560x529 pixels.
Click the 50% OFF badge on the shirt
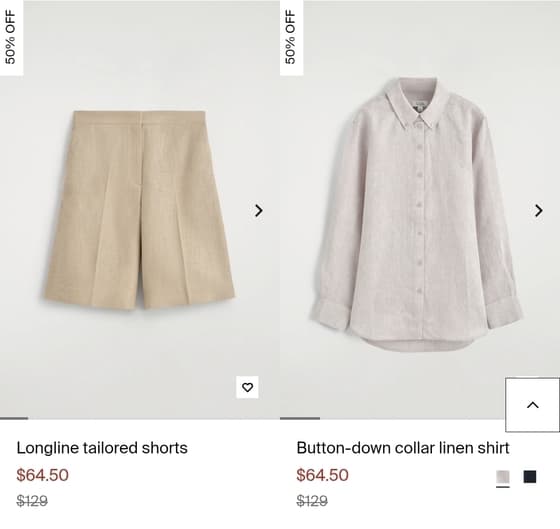pos(291,38)
